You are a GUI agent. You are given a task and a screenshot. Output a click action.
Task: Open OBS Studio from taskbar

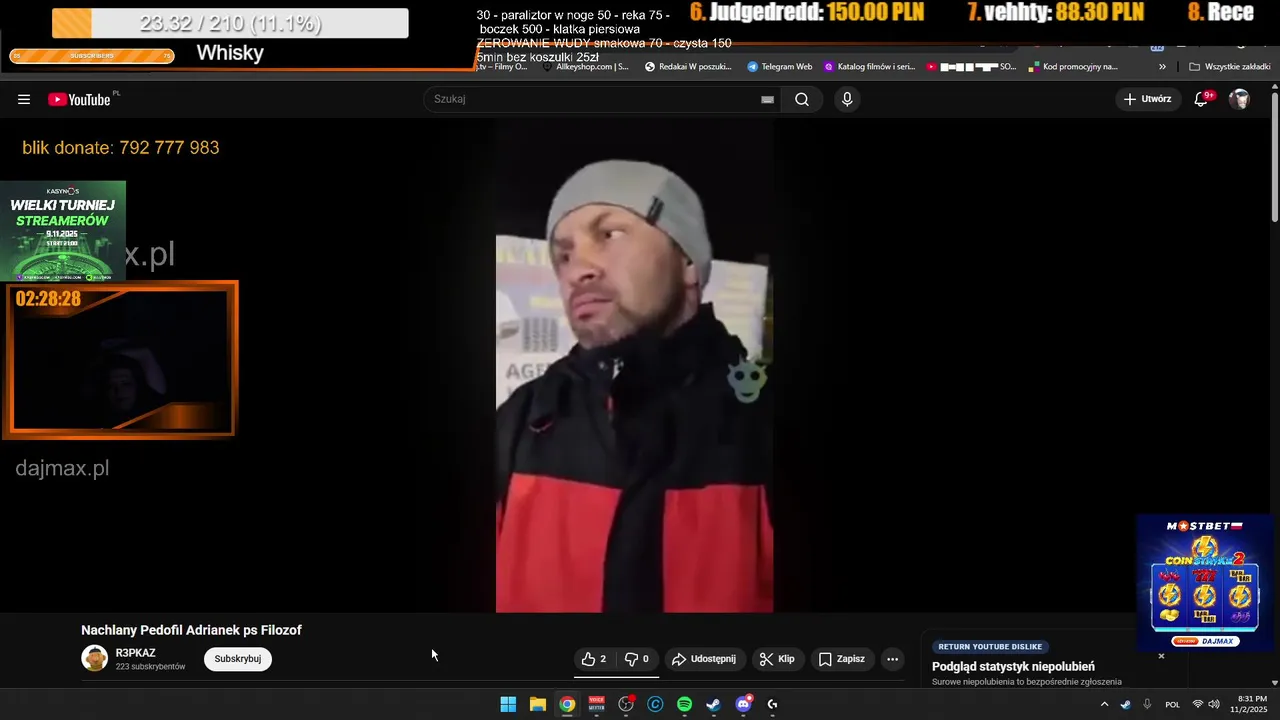(626, 704)
